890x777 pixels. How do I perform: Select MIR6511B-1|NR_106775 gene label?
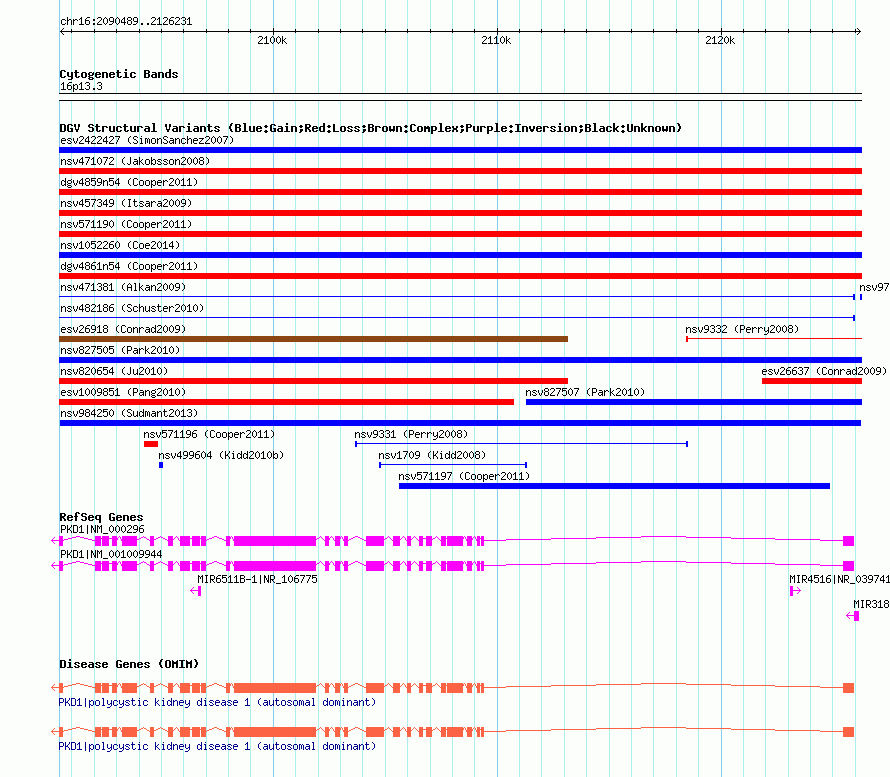pos(257,579)
